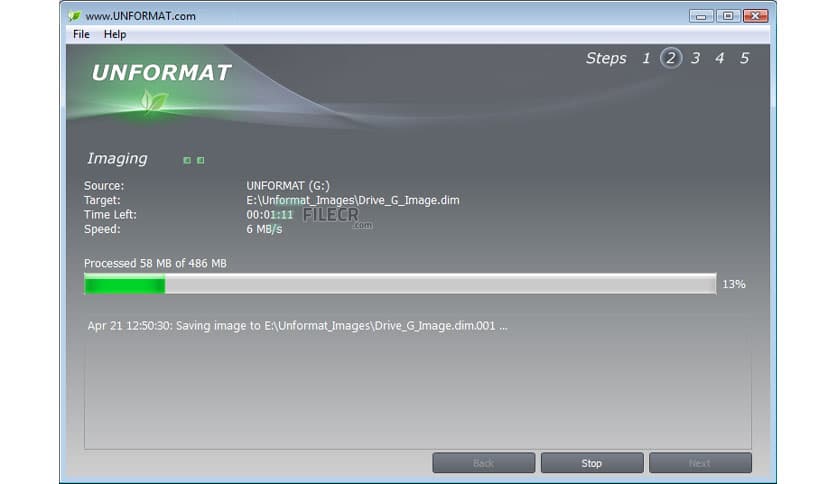Click the 'Imaging' heading
The height and width of the screenshot is (484, 836).
[117, 159]
